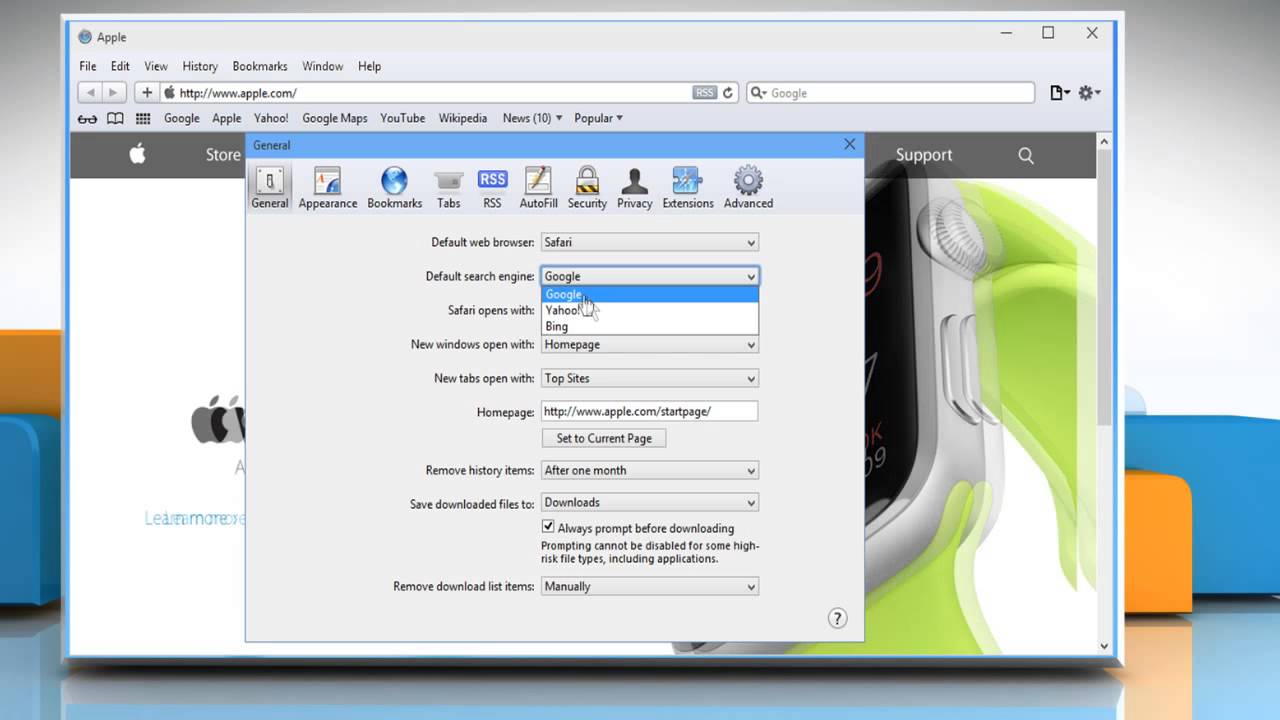1280x720 pixels.
Task: Collapse Default search engine dropdown
Action: [649, 276]
